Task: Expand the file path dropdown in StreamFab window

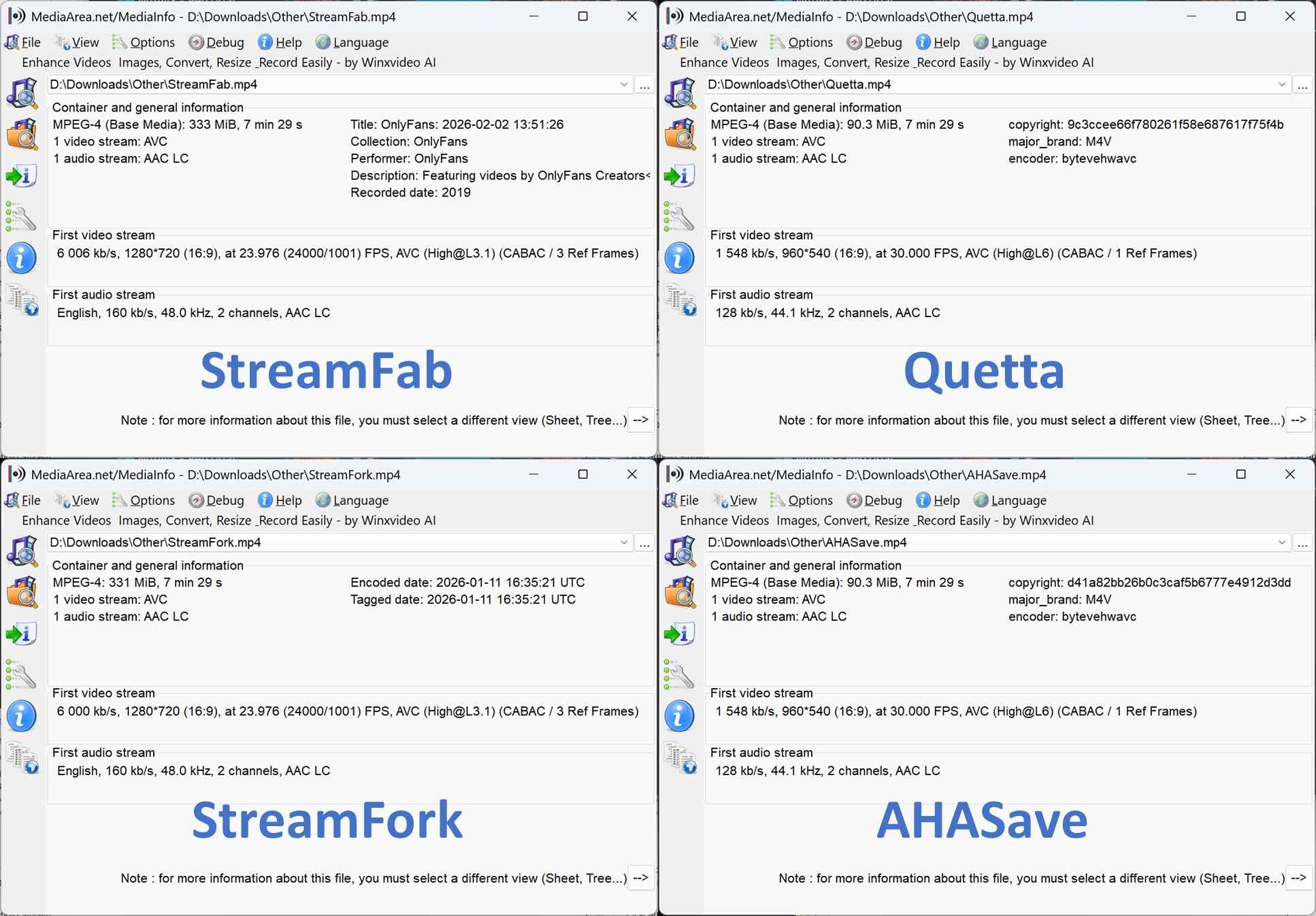Action: [x=623, y=84]
